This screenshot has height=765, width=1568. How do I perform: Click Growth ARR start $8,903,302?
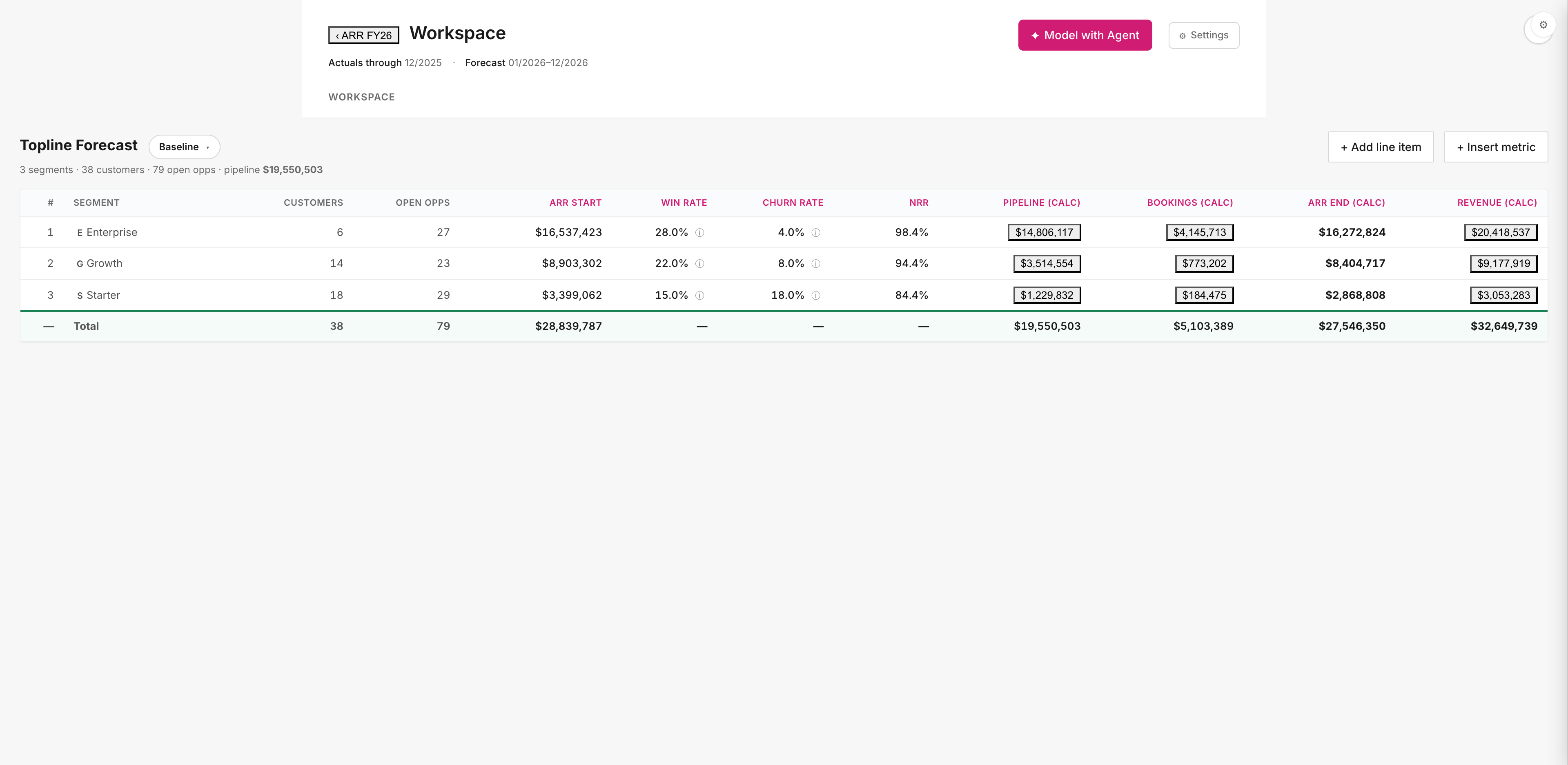click(572, 264)
